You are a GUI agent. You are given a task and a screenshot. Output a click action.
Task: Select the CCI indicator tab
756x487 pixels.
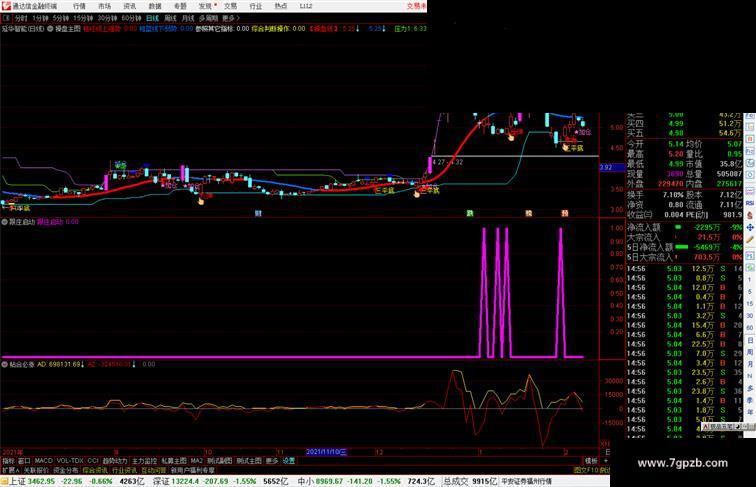click(x=93, y=461)
